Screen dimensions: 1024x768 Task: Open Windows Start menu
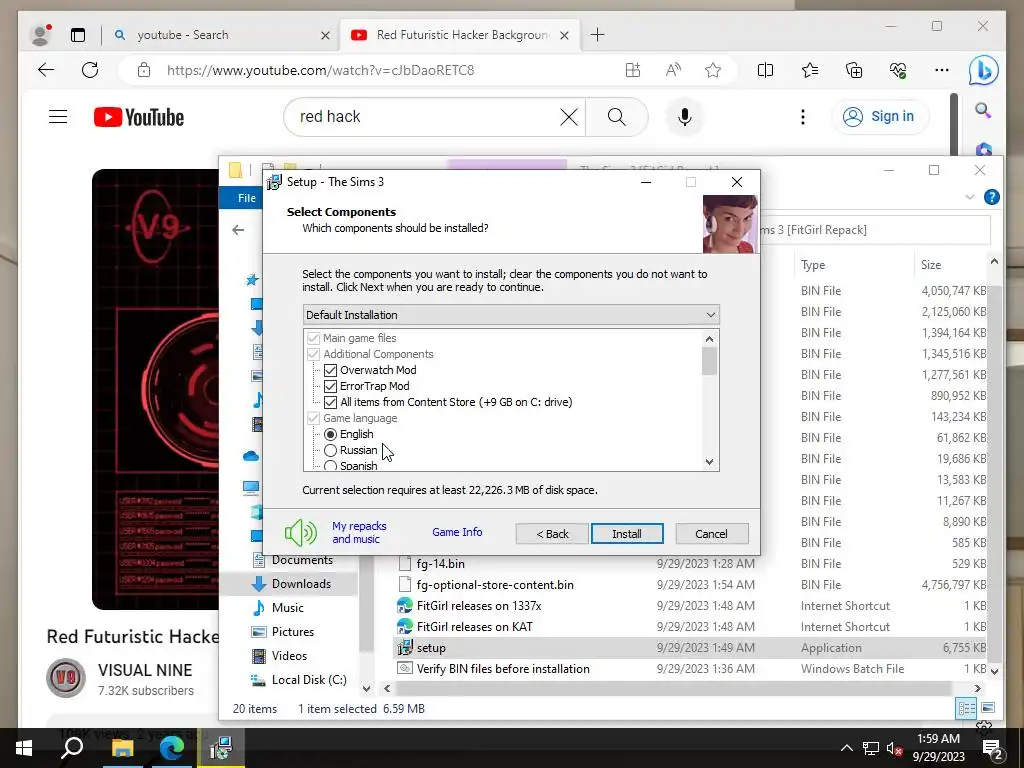click(24, 748)
